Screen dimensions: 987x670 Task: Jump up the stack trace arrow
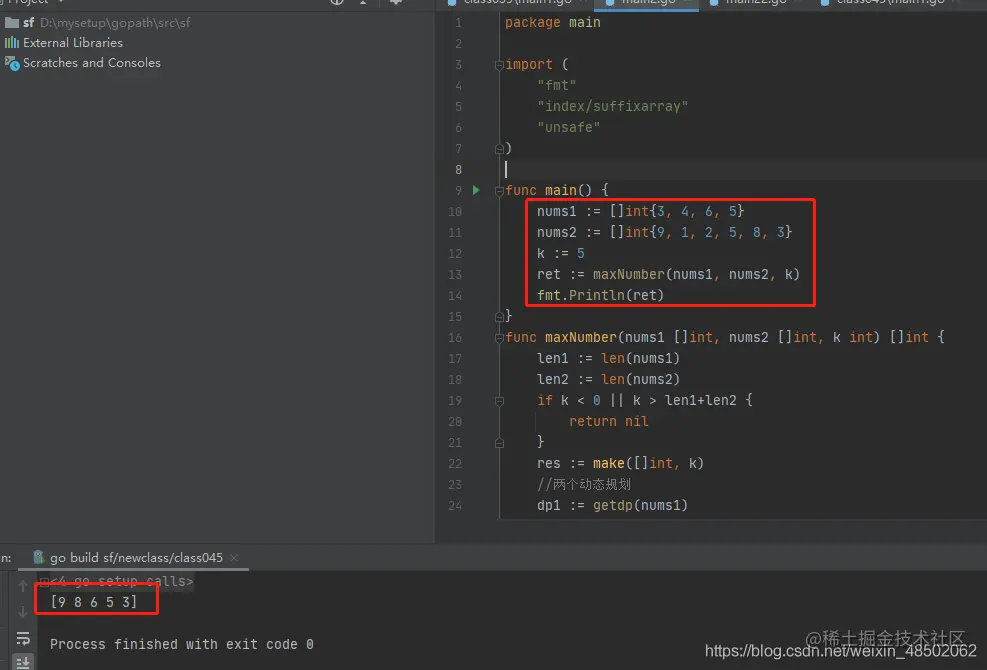pyautogui.click(x=23, y=586)
